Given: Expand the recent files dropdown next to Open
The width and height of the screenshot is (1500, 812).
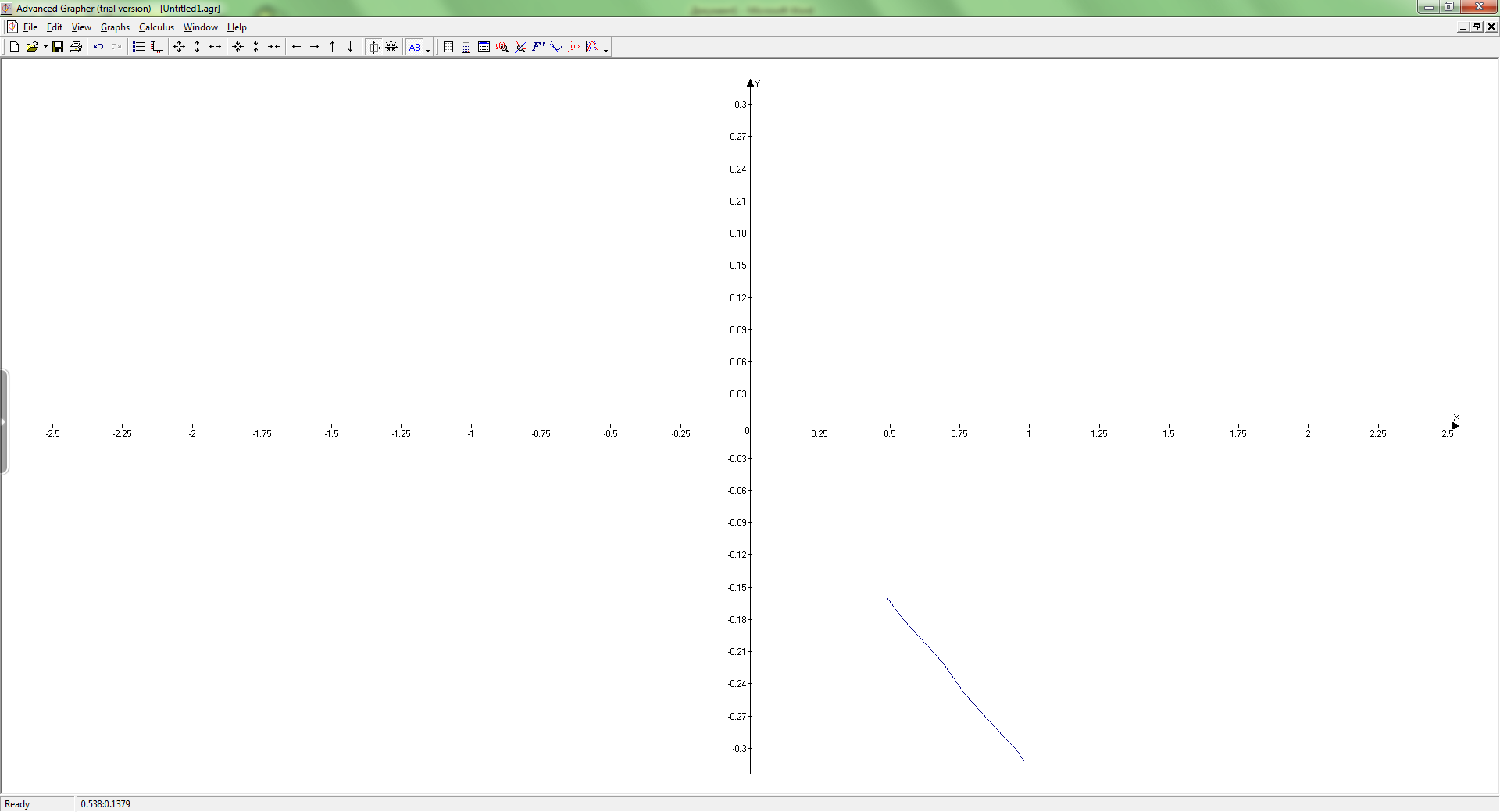Looking at the screenshot, I should tap(45, 47).
